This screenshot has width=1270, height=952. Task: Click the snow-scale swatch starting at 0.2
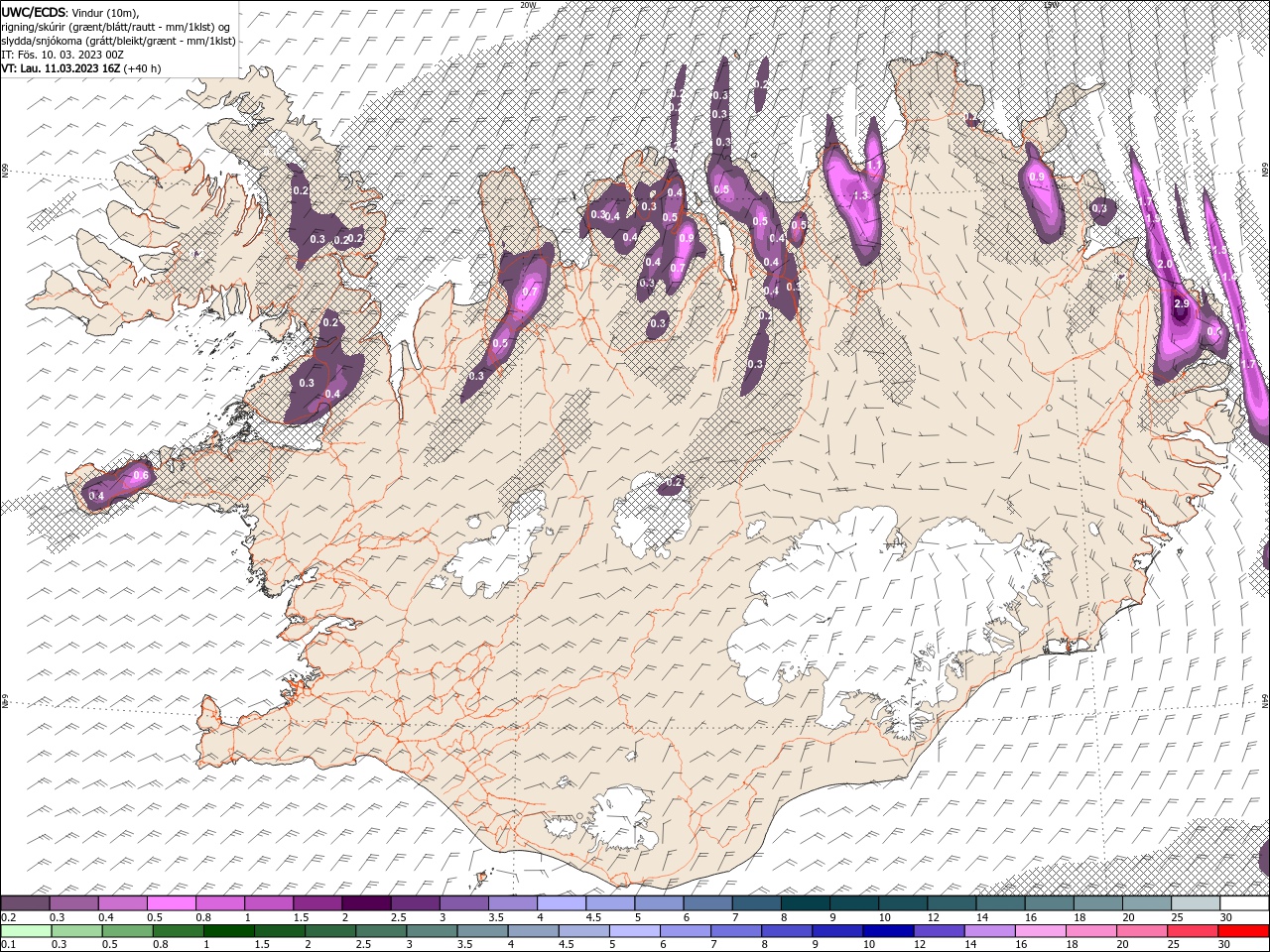(x=26, y=903)
